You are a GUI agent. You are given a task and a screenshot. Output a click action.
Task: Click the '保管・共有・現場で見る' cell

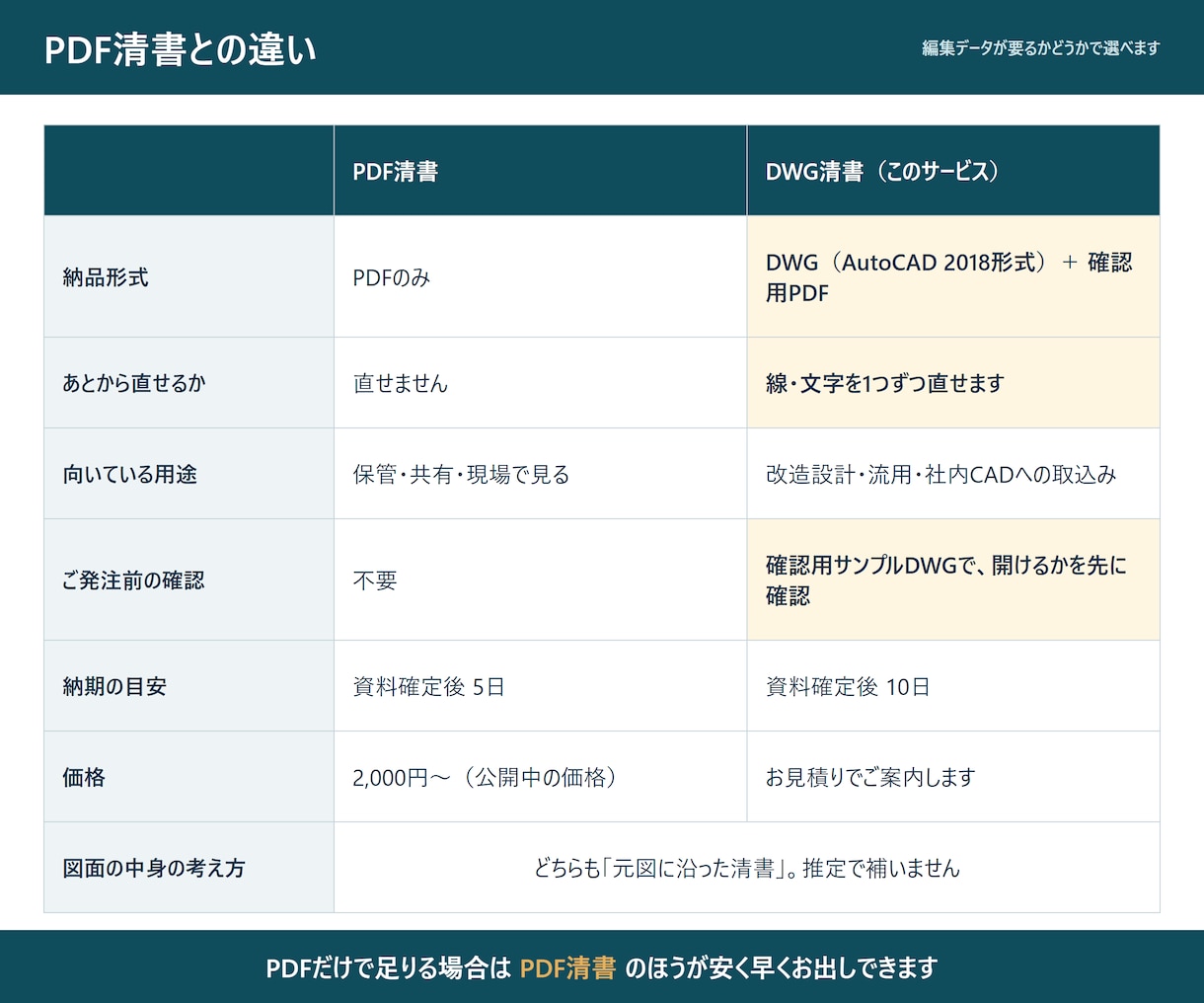(x=540, y=474)
